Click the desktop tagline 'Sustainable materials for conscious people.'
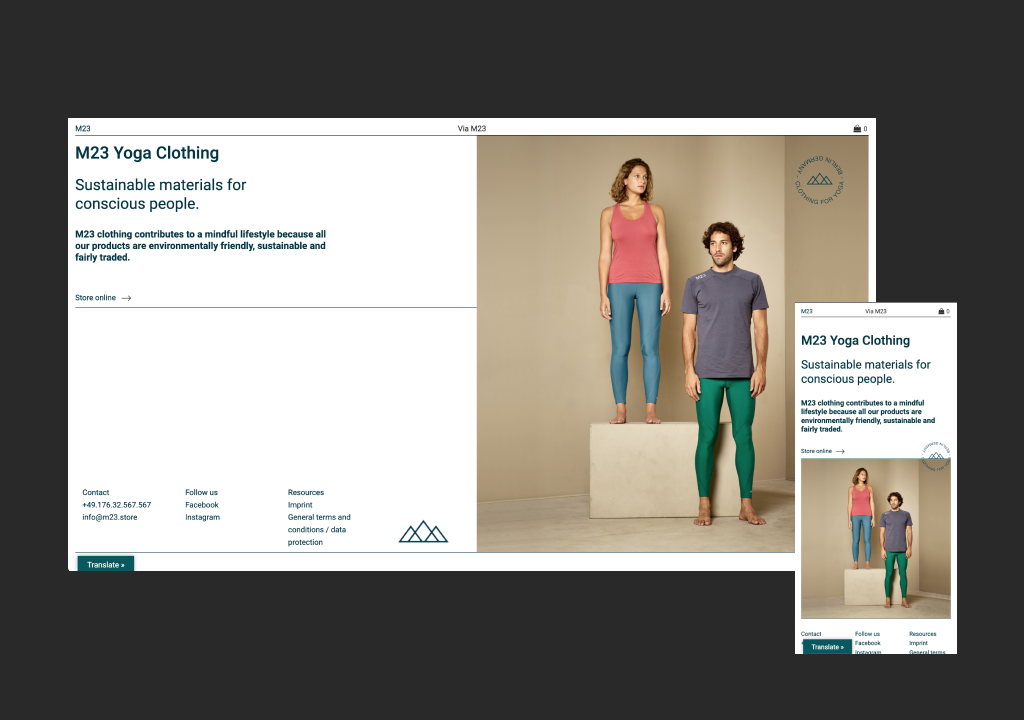Viewport: 1024px width, 720px height. point(161,194)
